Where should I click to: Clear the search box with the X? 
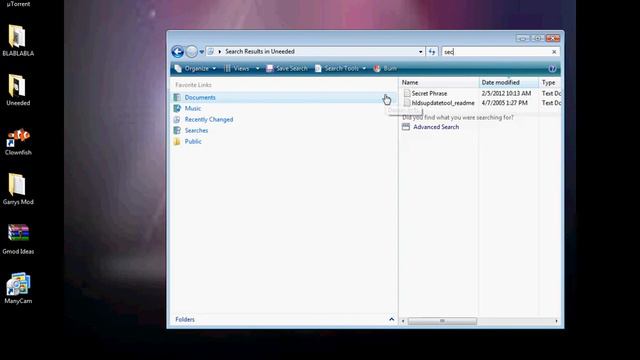click(x=554, y=52)
